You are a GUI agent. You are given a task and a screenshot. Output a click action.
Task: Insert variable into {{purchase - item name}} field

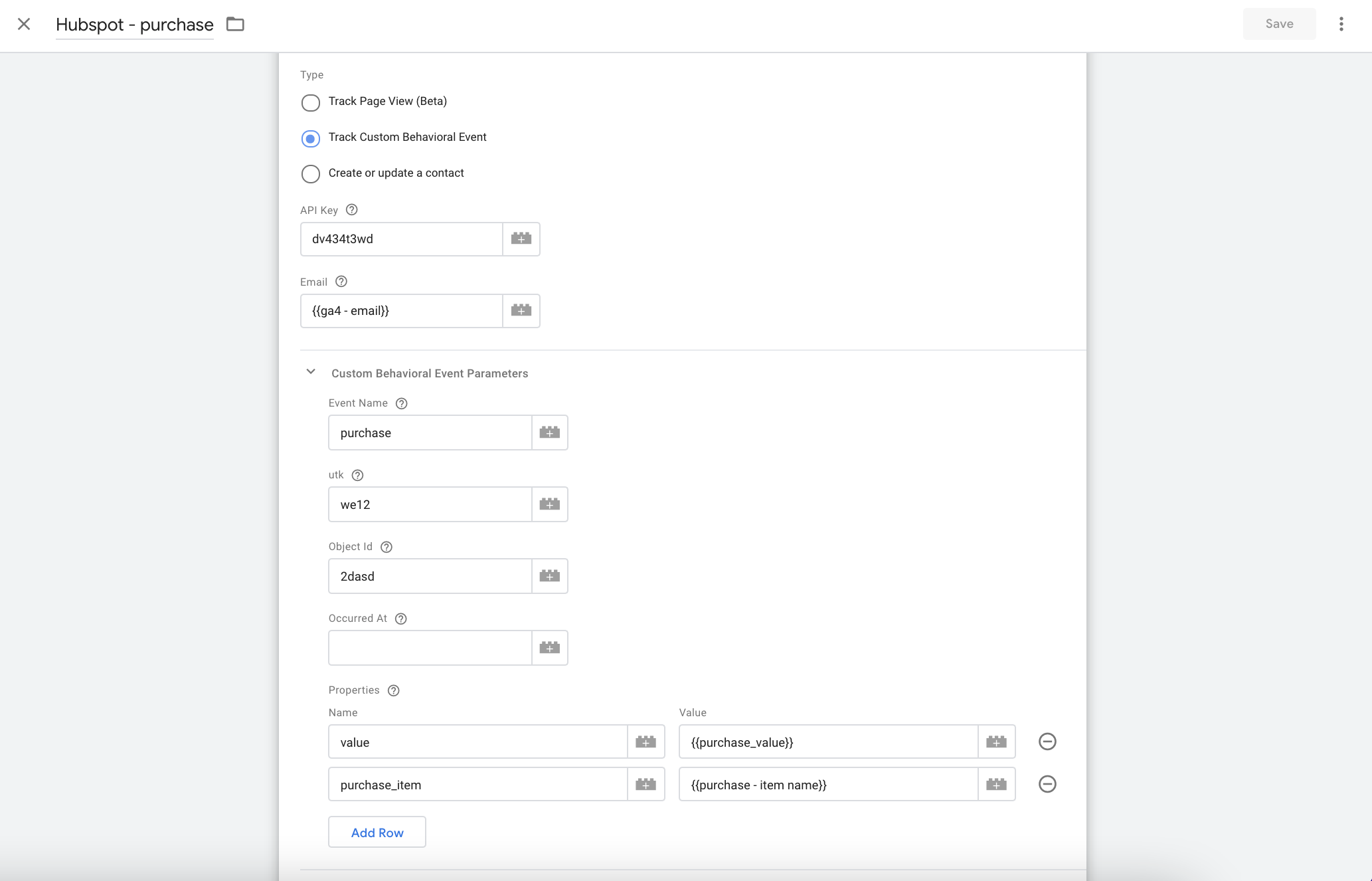pyautogui.click(x=997, y=785)
